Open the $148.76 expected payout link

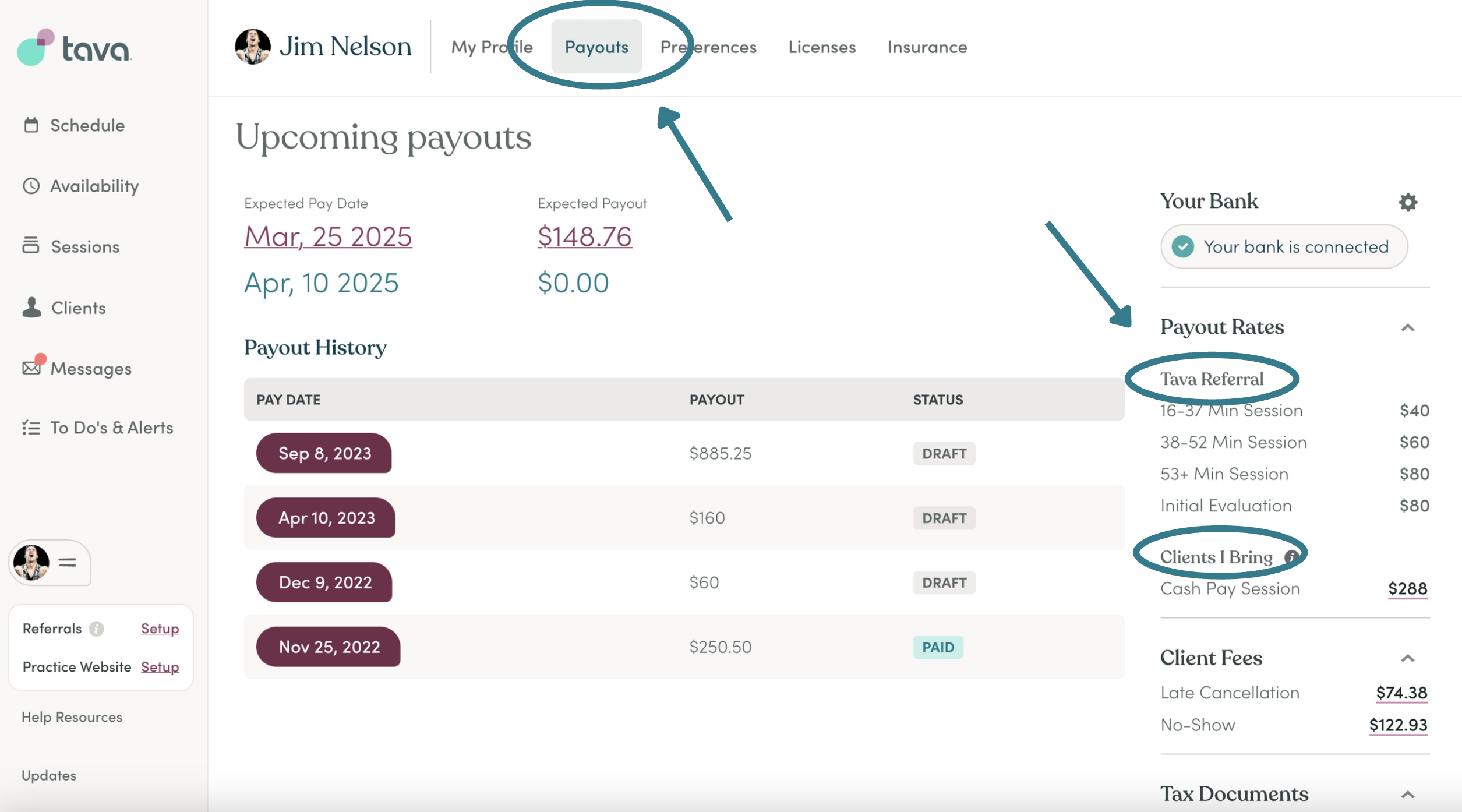[x=584, y=236]
